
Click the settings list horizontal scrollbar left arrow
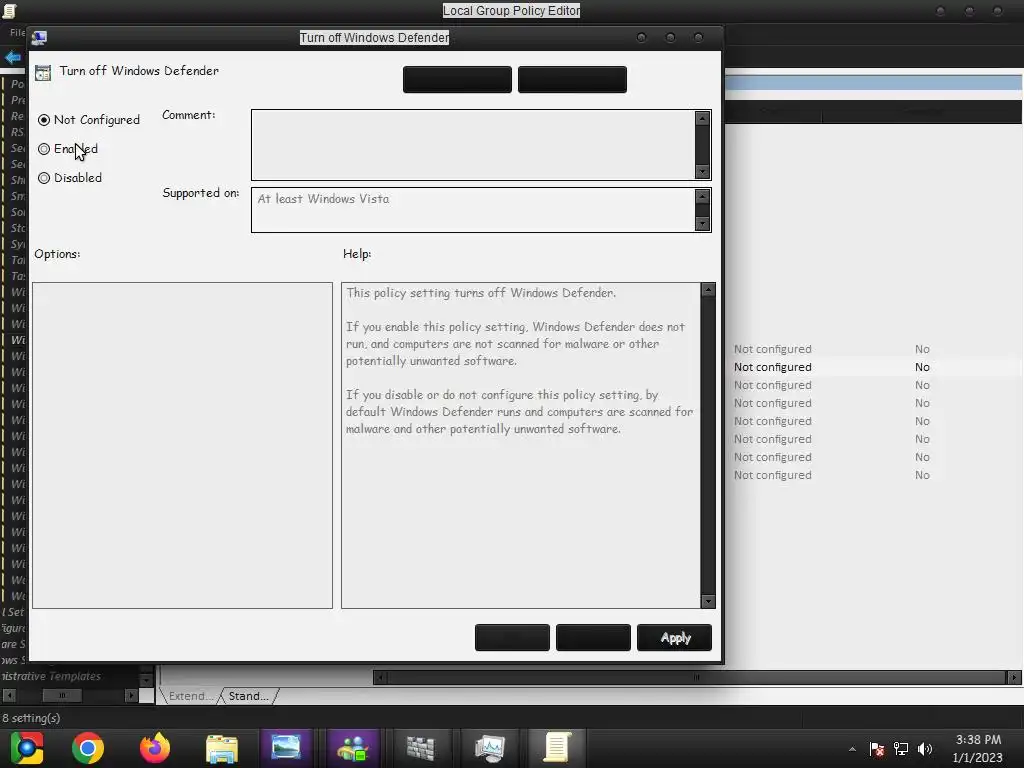coord(380,677)
